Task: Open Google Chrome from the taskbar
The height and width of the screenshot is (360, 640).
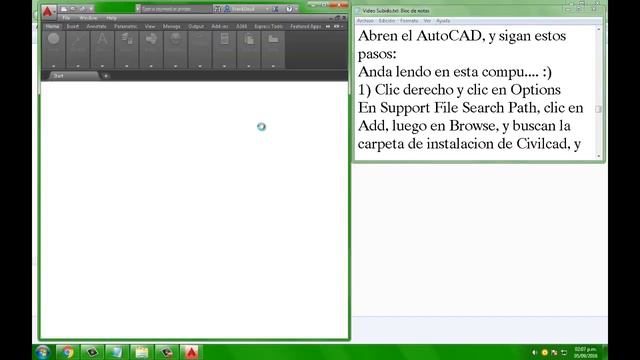Action: pos(67,352)
